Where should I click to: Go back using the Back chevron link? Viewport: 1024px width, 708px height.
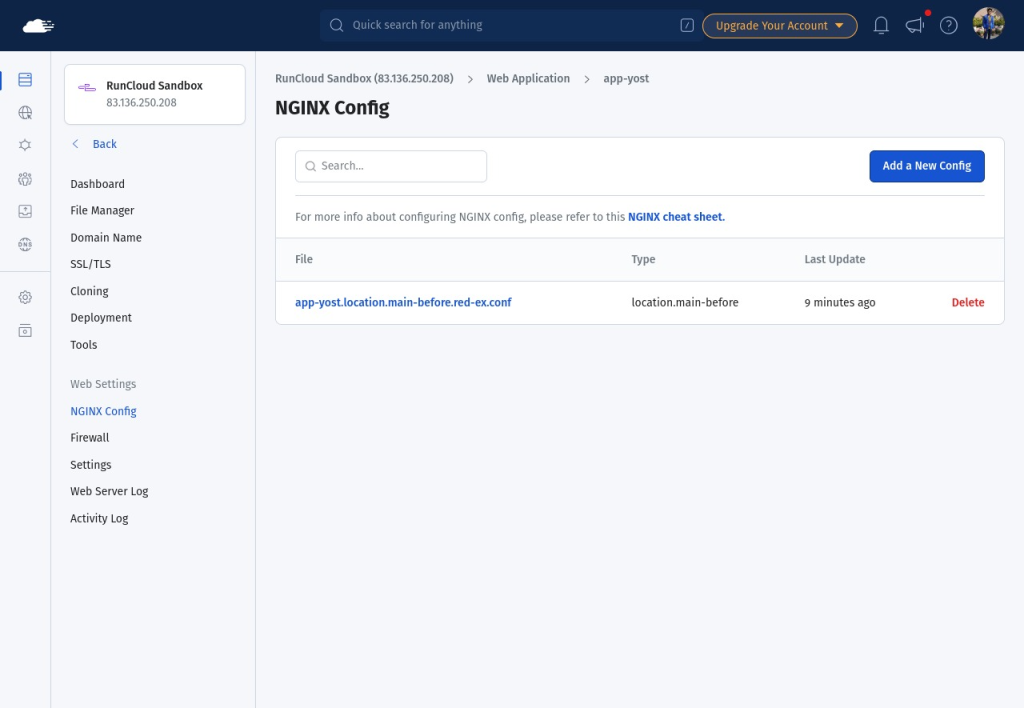[x=95, y=144]
